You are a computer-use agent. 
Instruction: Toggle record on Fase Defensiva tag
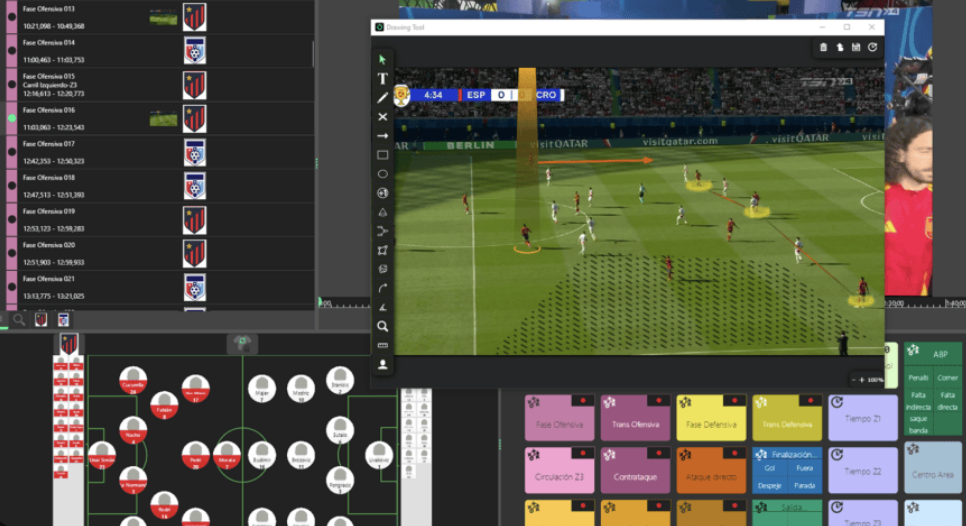(x=734, y=401)
